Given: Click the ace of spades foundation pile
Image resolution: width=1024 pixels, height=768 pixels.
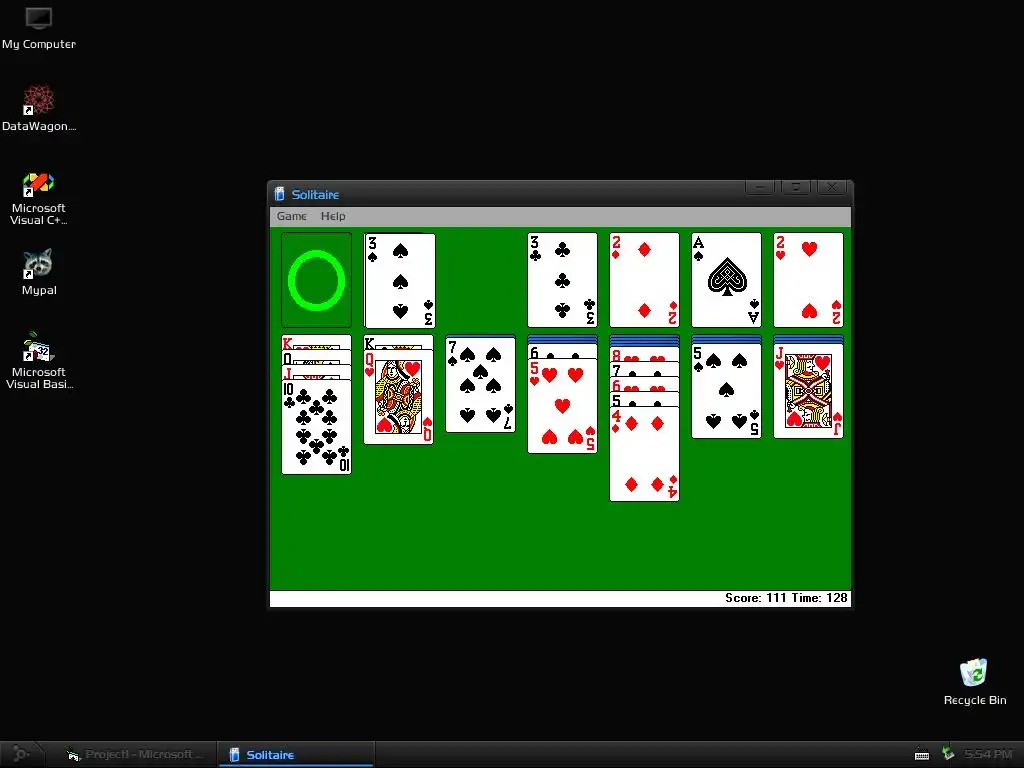Looking at the screenshot, I should [726, 280].
